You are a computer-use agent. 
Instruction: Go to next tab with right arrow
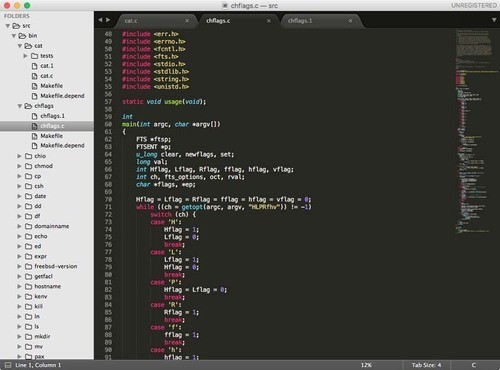108,20
